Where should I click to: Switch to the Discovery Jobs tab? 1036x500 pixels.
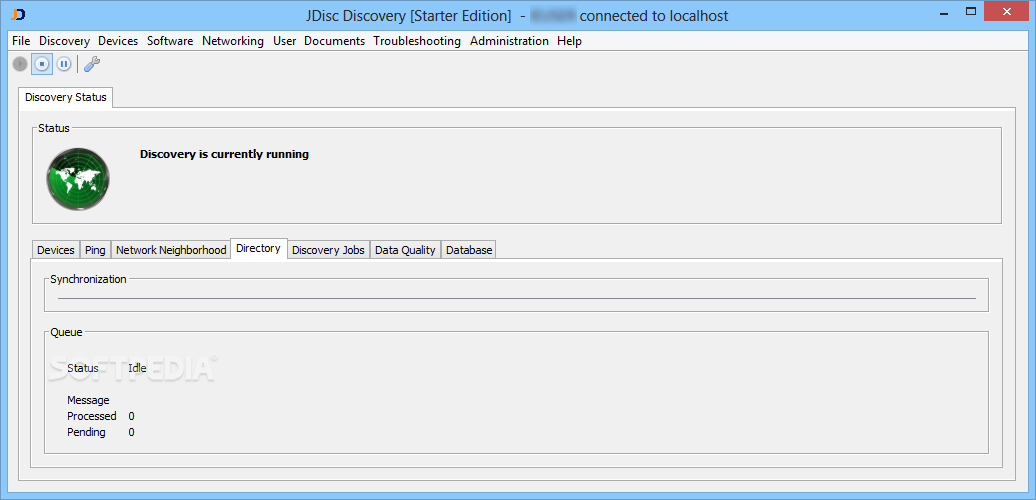328,250
